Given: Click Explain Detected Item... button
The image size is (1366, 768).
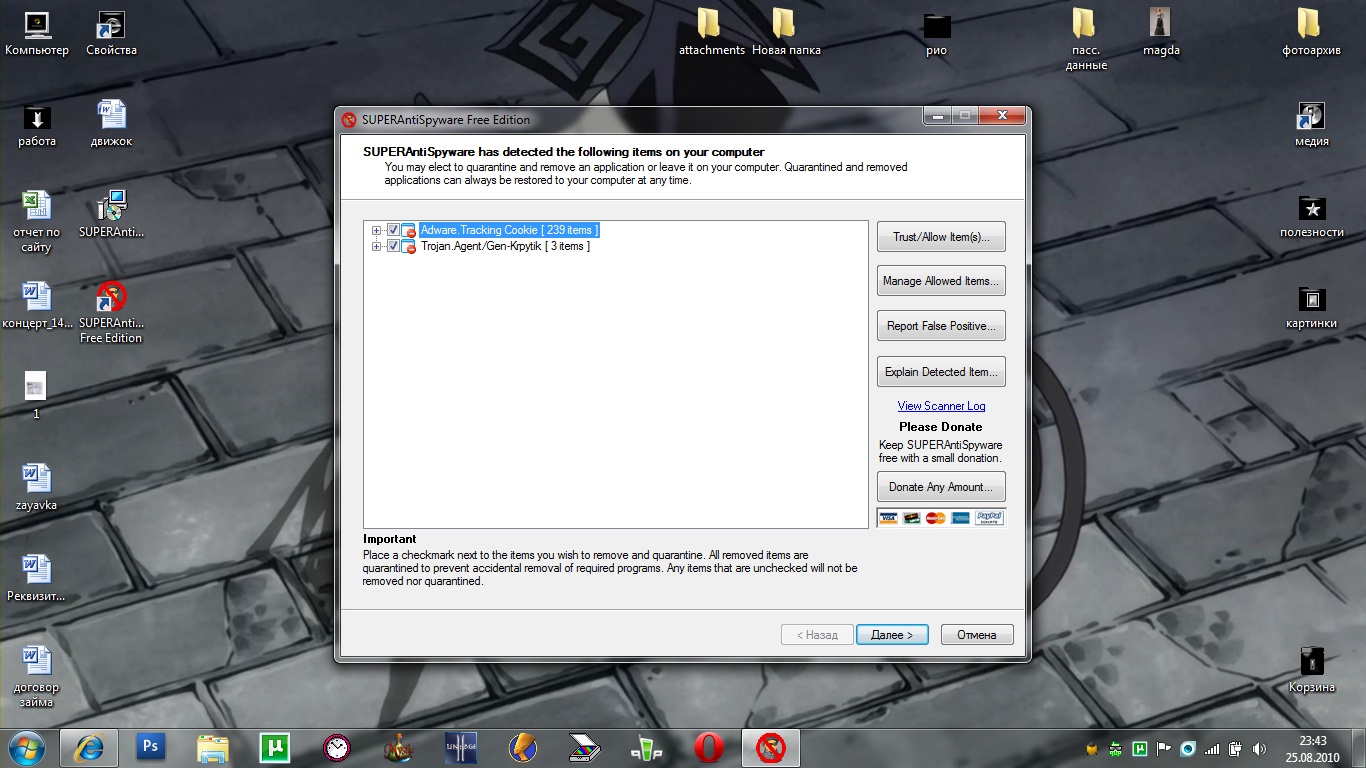Looking at the screenshot, I should [941, 372].
